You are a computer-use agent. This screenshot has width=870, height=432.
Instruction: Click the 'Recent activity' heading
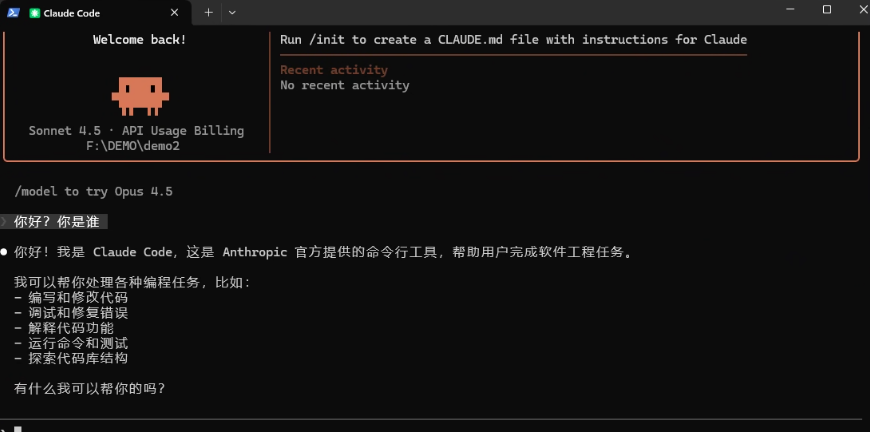click(x=334, y=70)
